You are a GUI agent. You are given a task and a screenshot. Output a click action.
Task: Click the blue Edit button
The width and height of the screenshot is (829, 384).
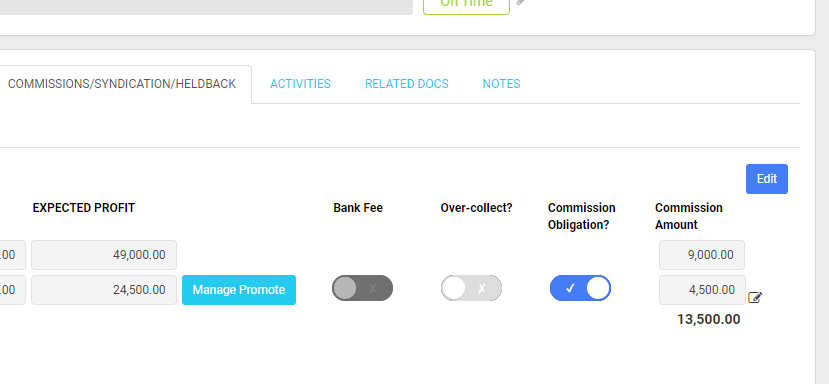click(767, 179)
